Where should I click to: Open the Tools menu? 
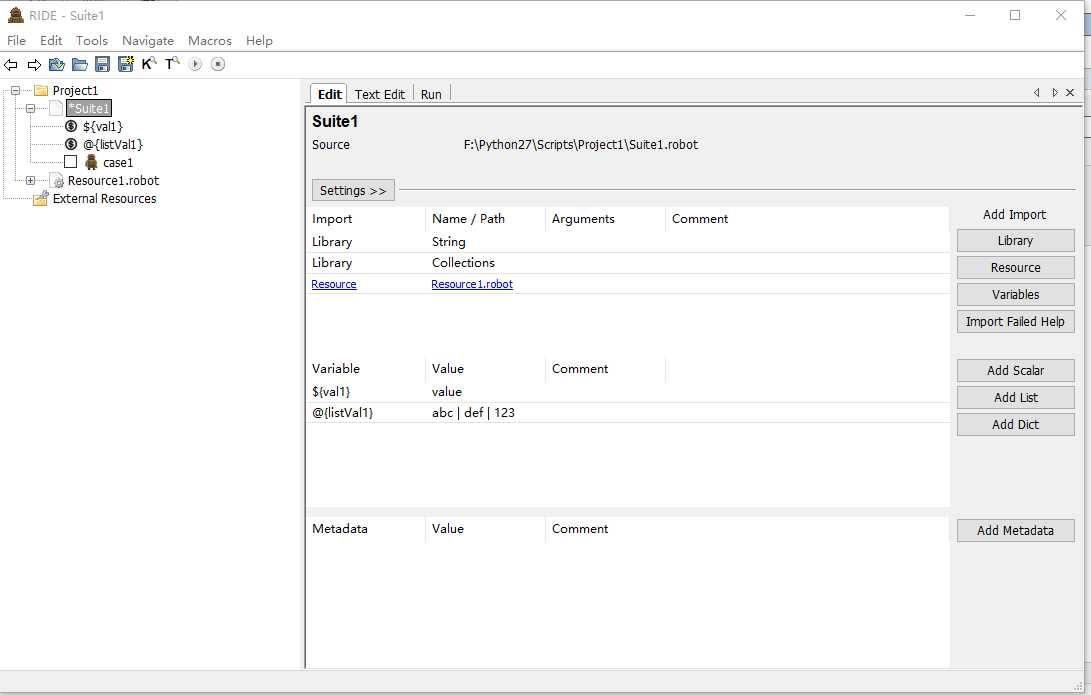click(92, 40)
